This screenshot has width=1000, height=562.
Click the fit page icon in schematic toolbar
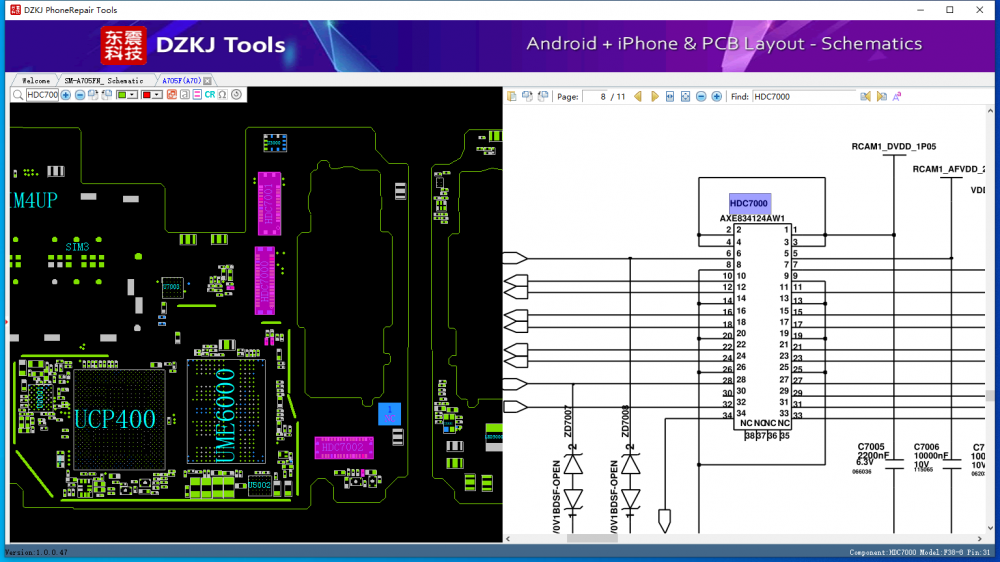click(686, 97)
